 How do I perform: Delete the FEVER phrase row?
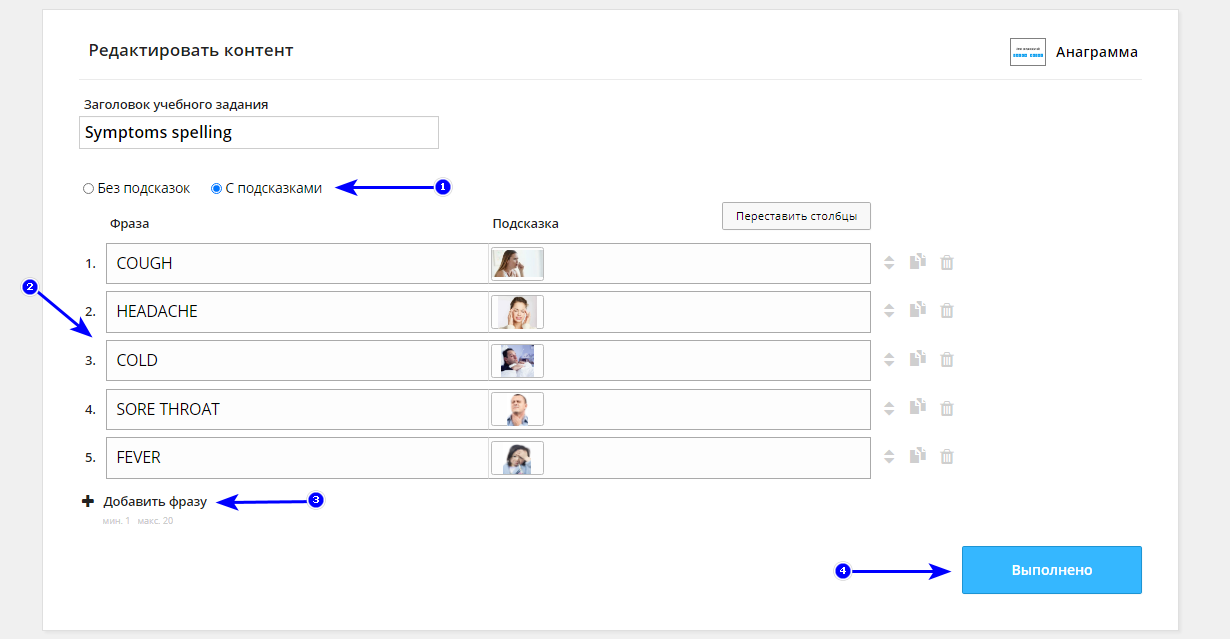(947, 456)
